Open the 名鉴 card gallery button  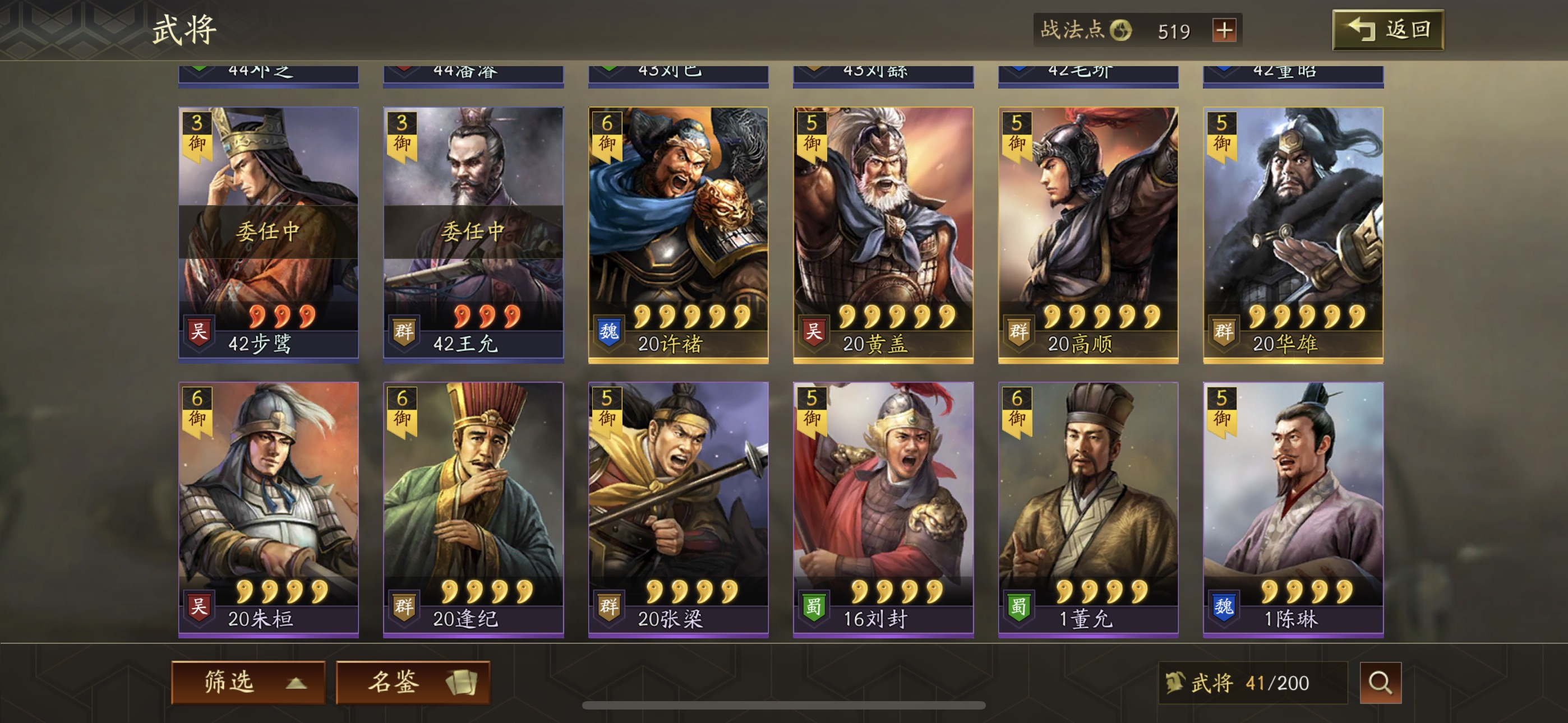click(x=413, y=682)
